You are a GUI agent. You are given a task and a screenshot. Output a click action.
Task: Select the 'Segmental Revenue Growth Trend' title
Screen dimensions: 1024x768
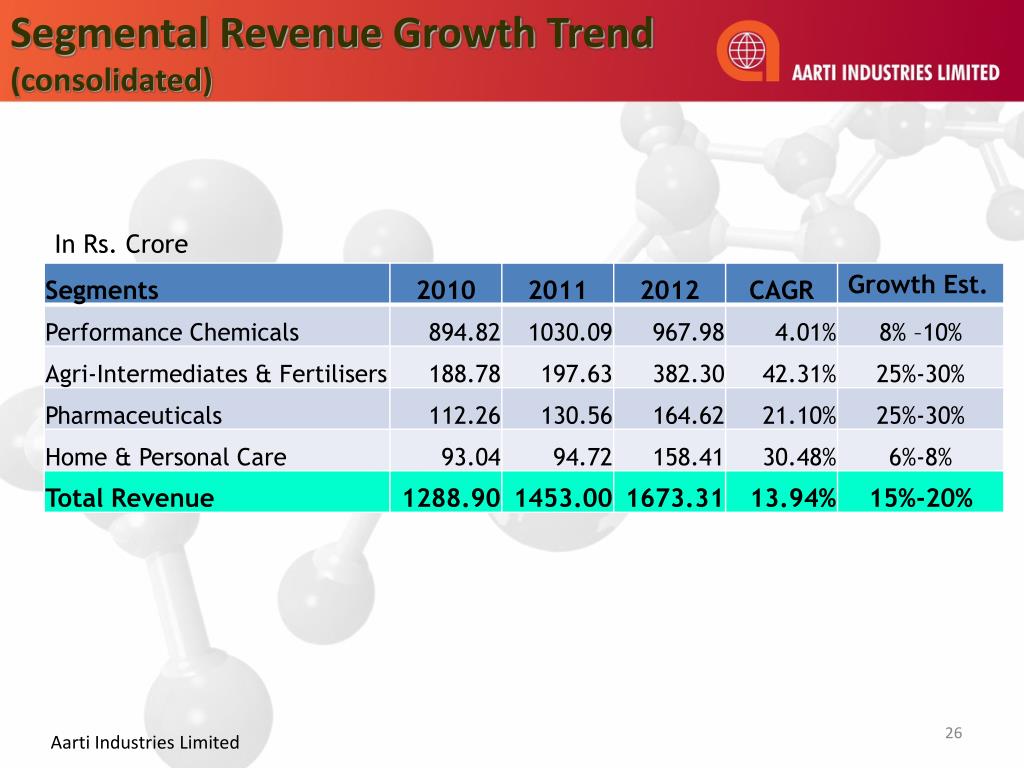(x=332, y=33)
